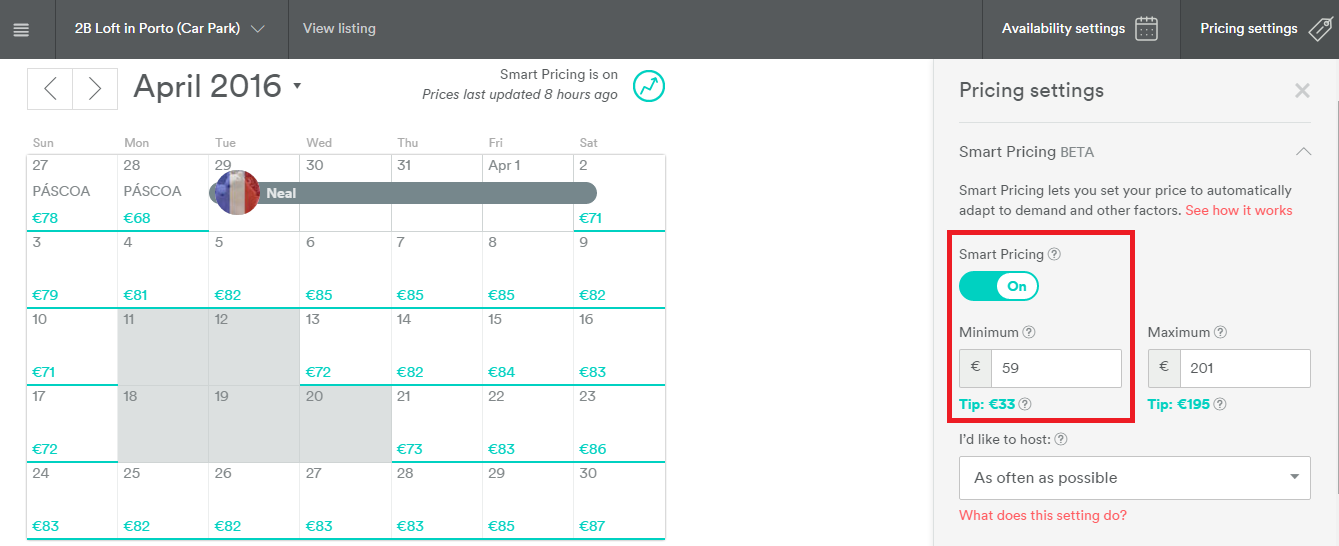
Task: Click See how it works link
Action: coord(1238,210)
